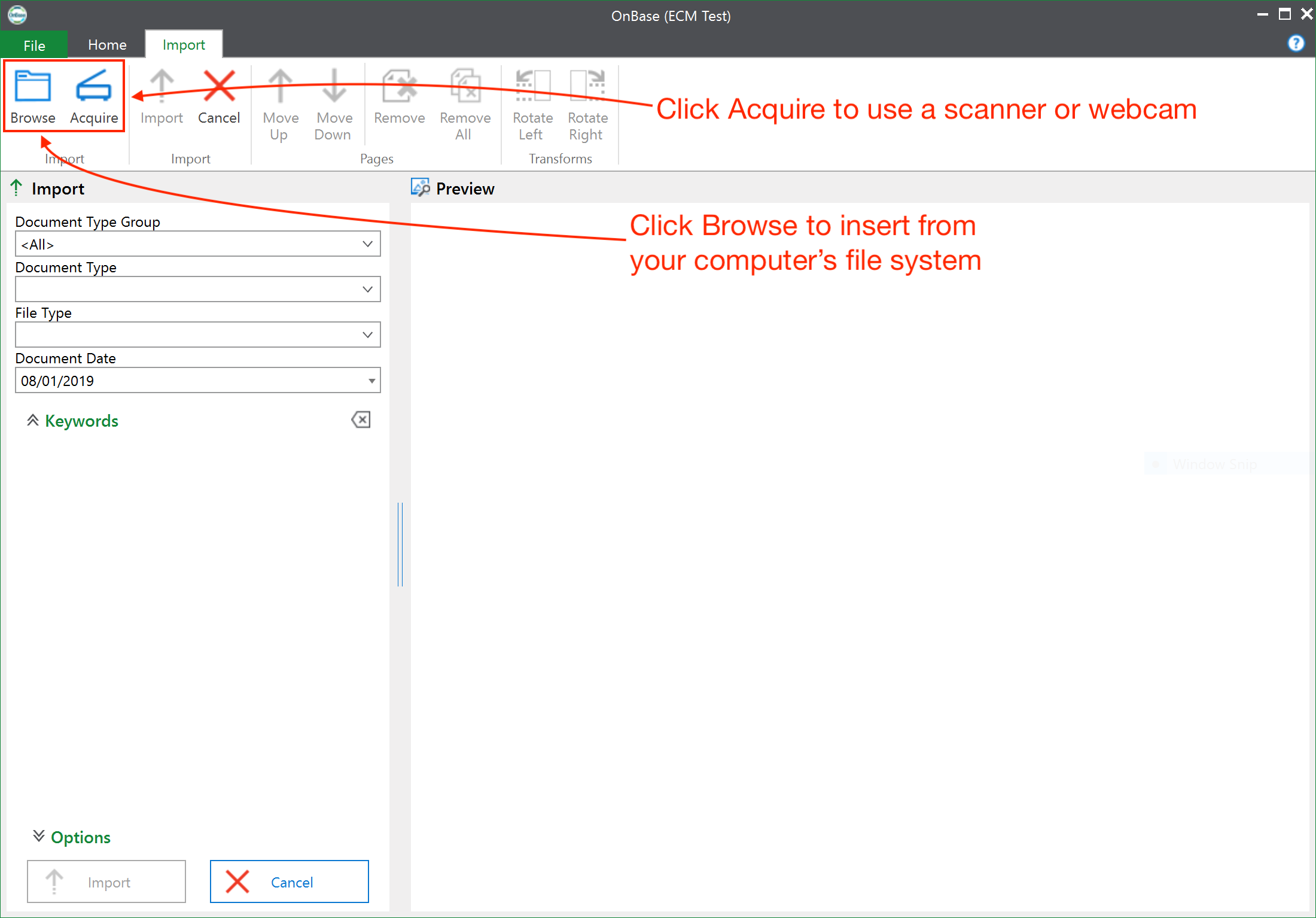Click Remove All pages icon
The height and width of the screenshot is (918, 1316).
[465, 86]
